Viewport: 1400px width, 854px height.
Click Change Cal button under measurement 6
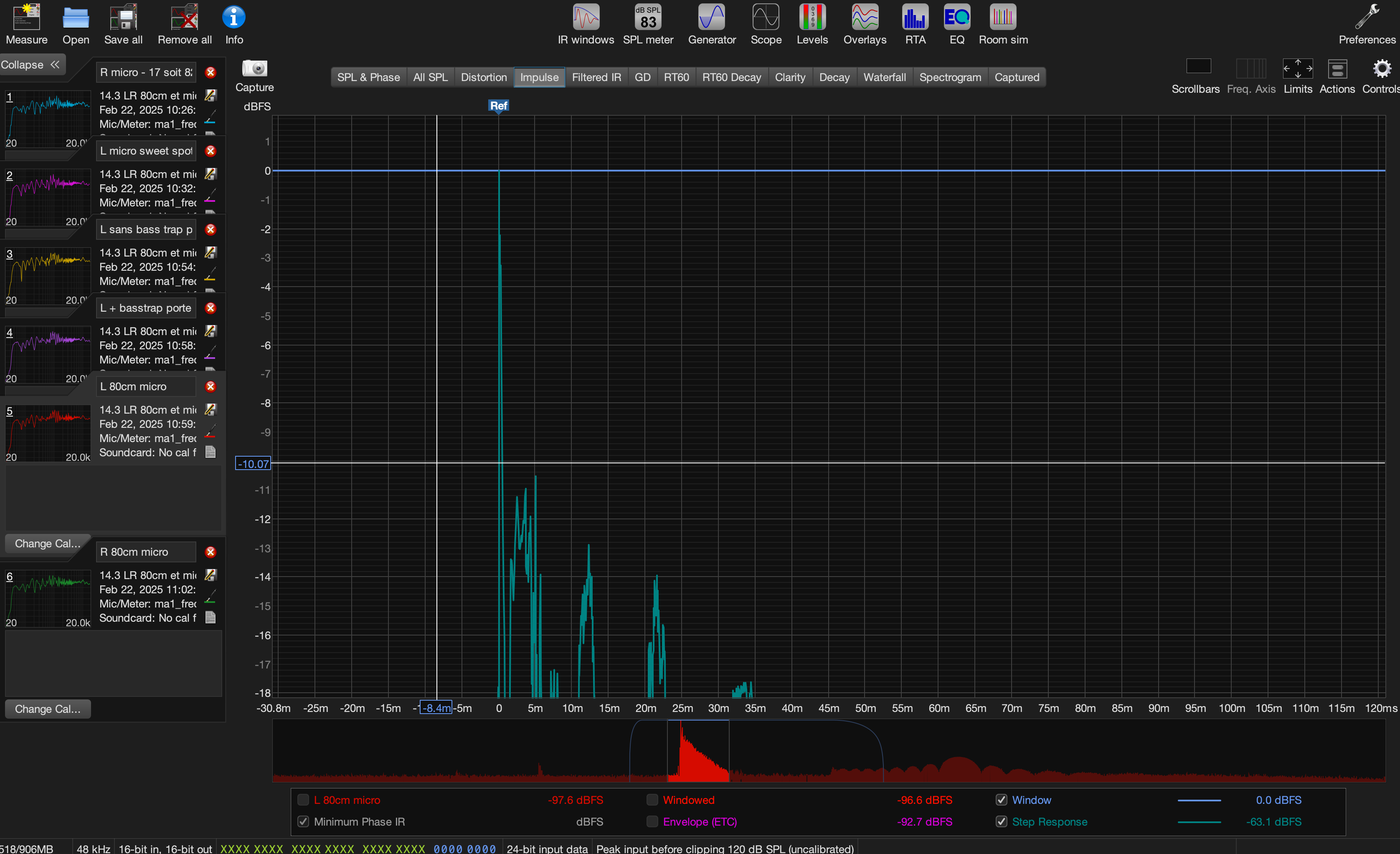click(48, 709)
